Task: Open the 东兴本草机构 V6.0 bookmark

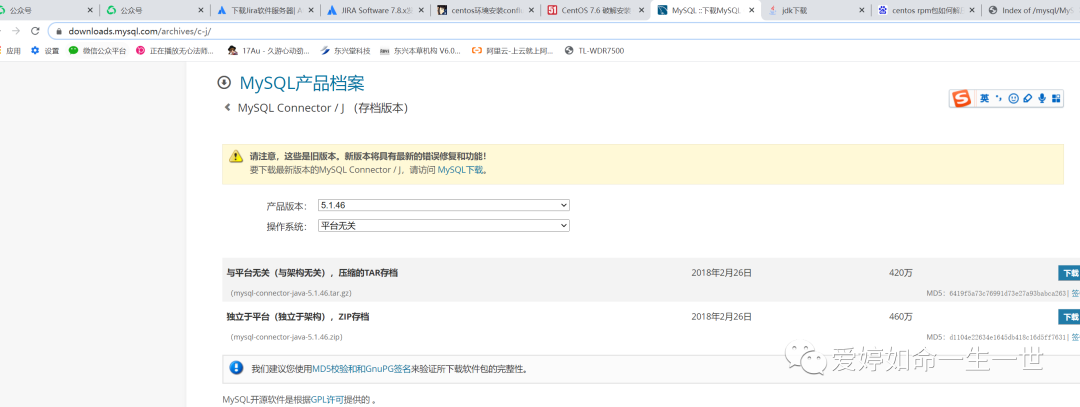Action: pyautogui.click(x=420, y=50)
